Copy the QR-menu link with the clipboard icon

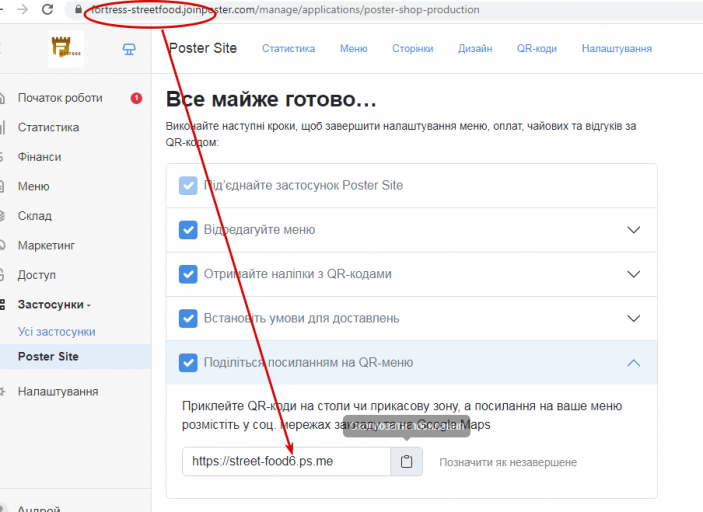pyautogui.click(x=406, y=461)
